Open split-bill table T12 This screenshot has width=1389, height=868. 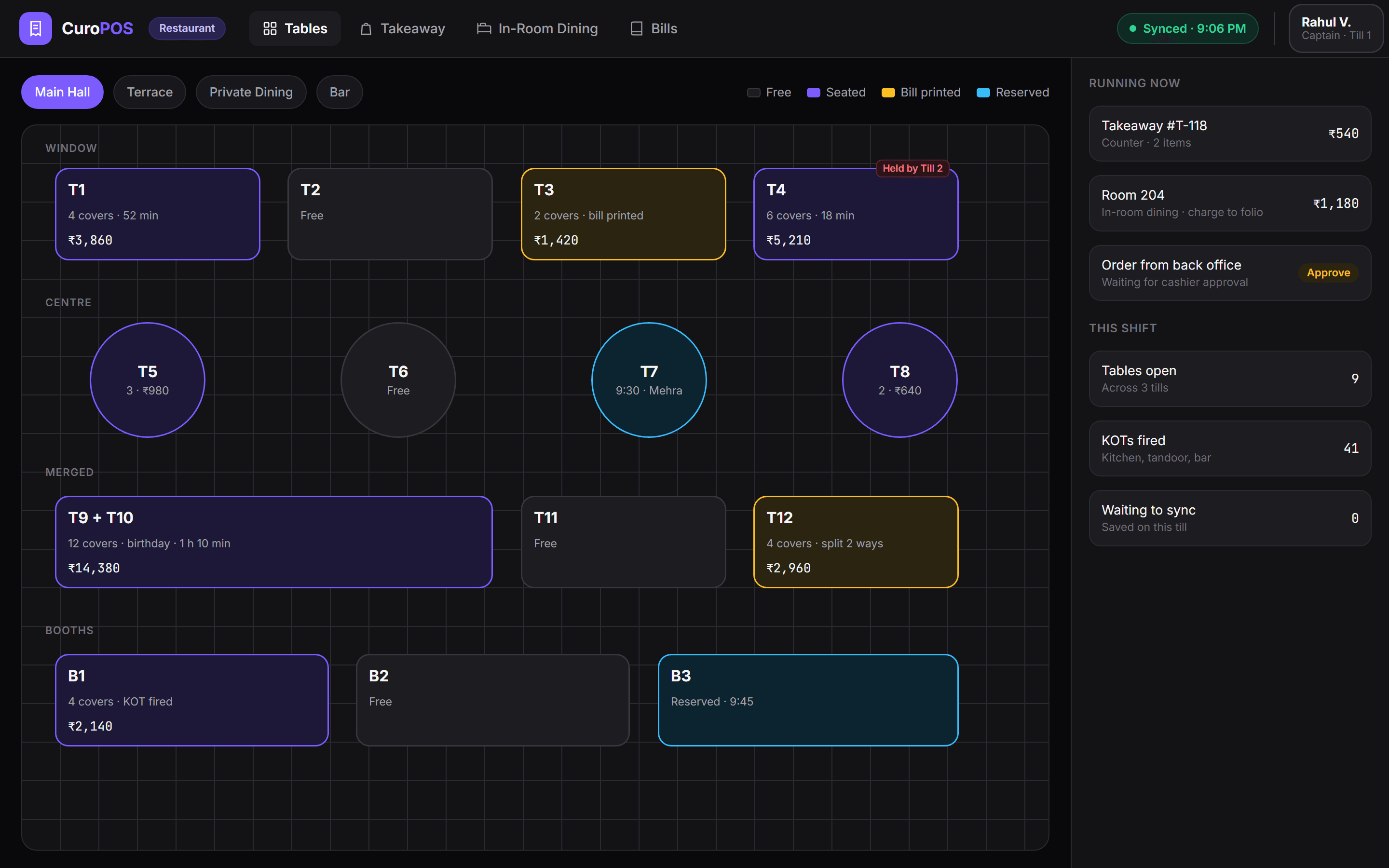[x=856, y=542]
